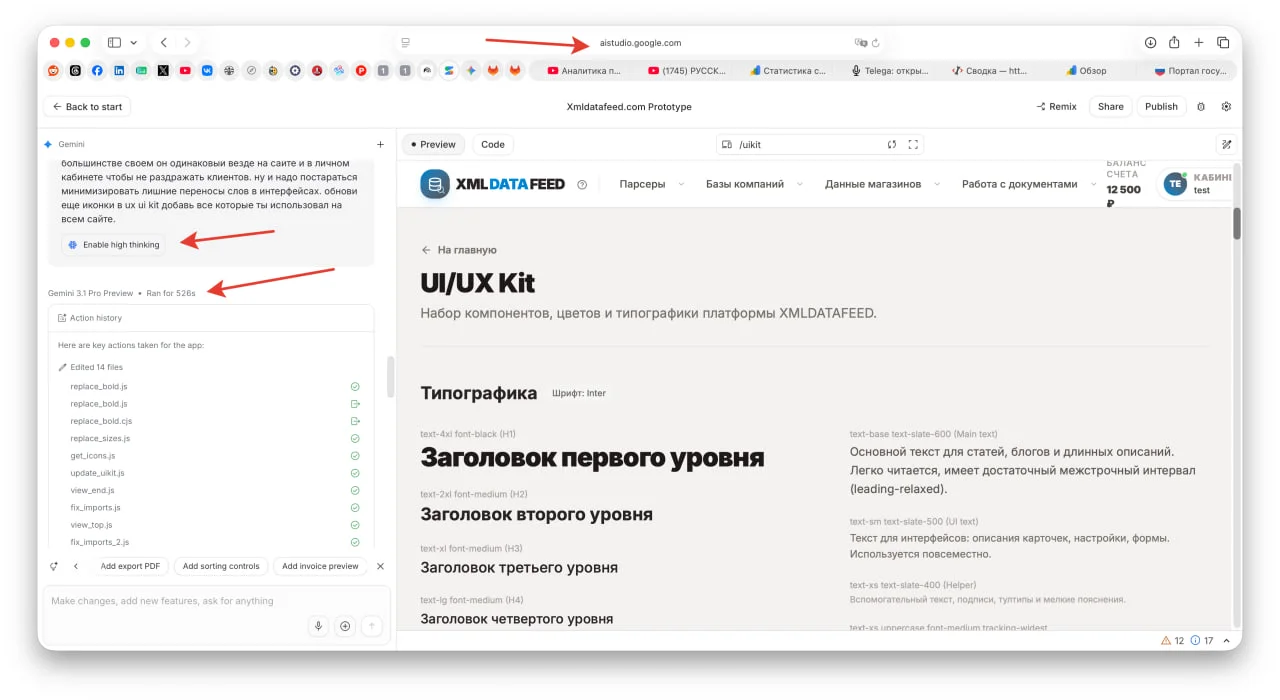The width and height of the screenshot is (1280, 700).
Task: Open the Telega: откры... tab
Action: [890, 71]
